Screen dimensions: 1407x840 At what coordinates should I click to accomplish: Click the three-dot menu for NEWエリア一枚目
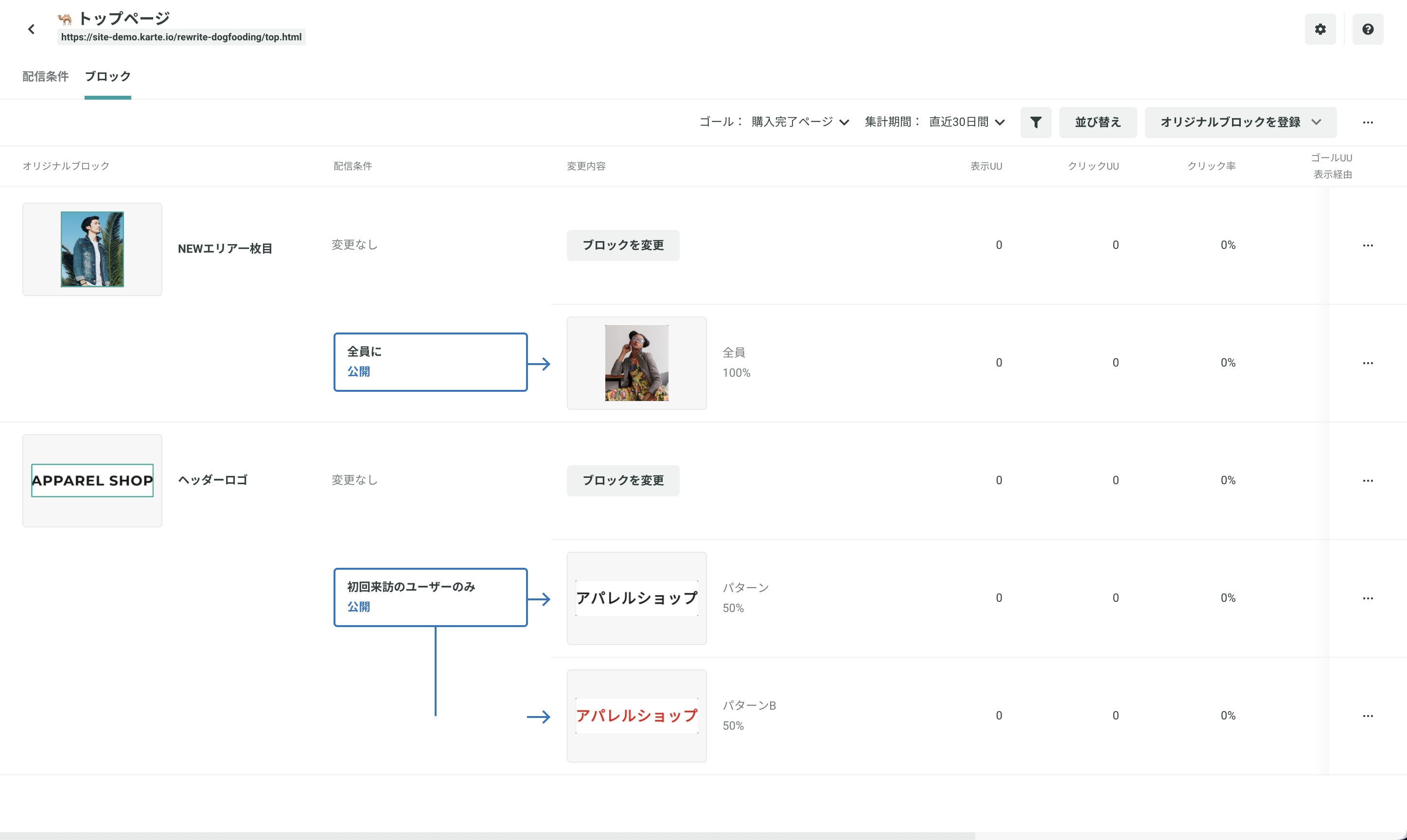coord(1368,245)
